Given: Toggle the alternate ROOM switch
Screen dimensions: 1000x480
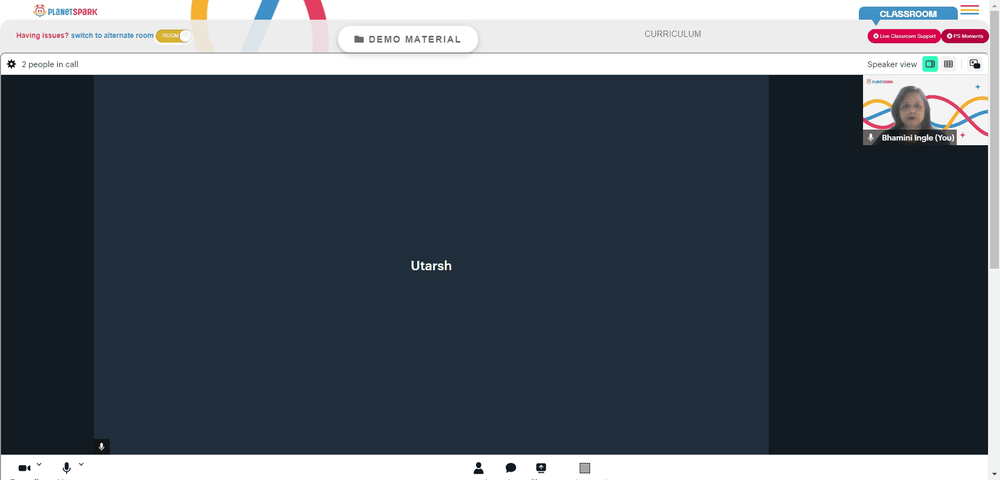Looking at the screenshot, I should pyautogui.click(x=173, y=36).
